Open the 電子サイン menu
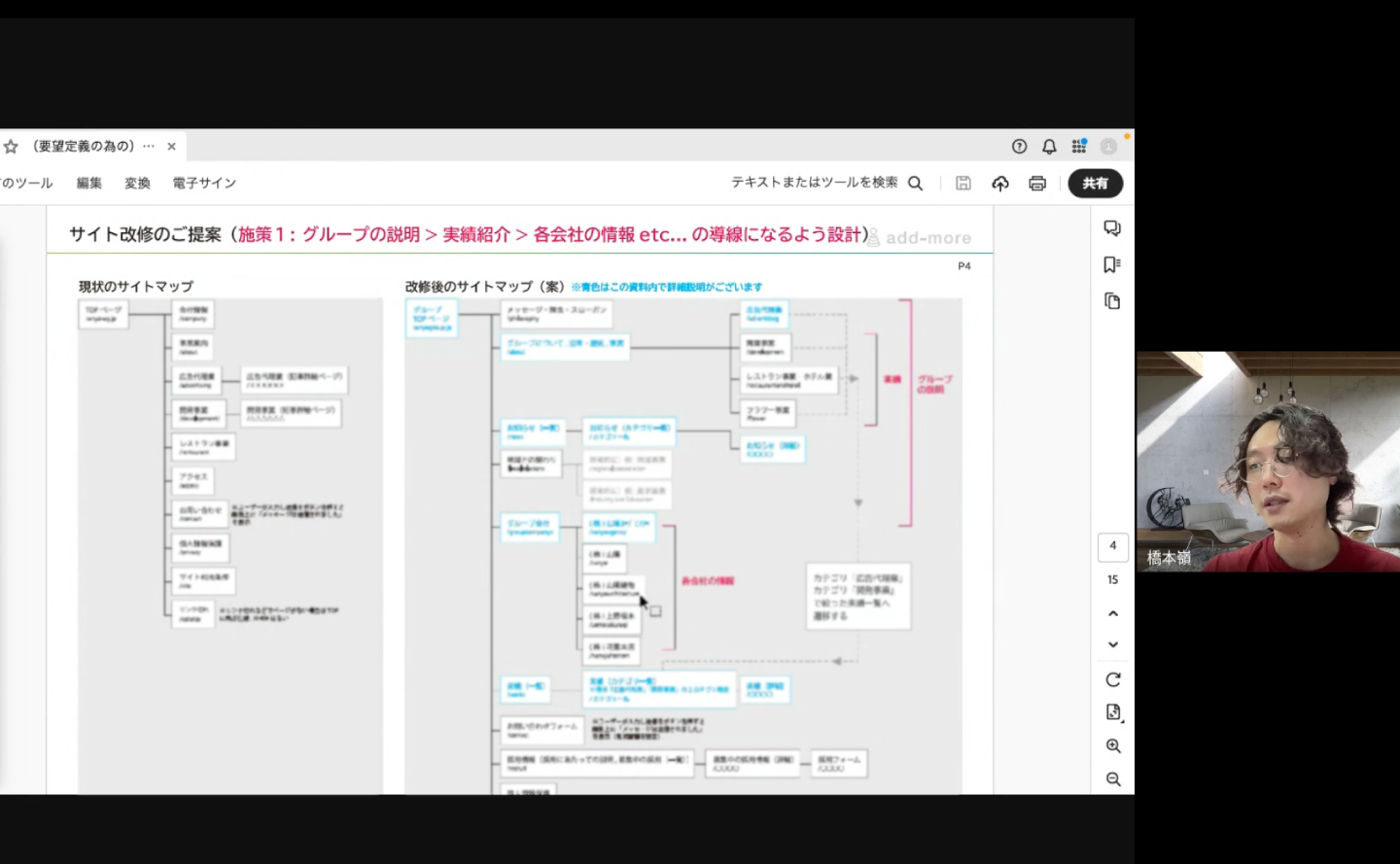The height and width of the screenshot is (864, 1400). point(204,183)
